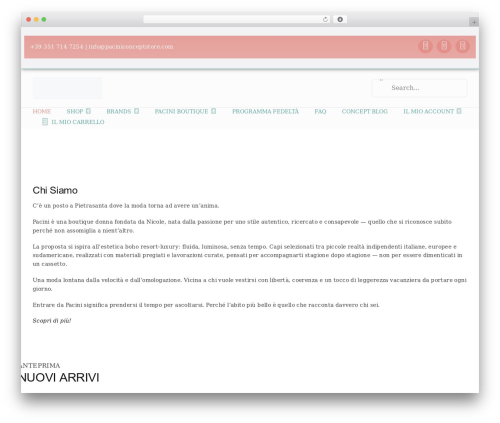500x423 pixels.
Task: Expand the Shop submenu arrow
Action: [x=88, y=111]
